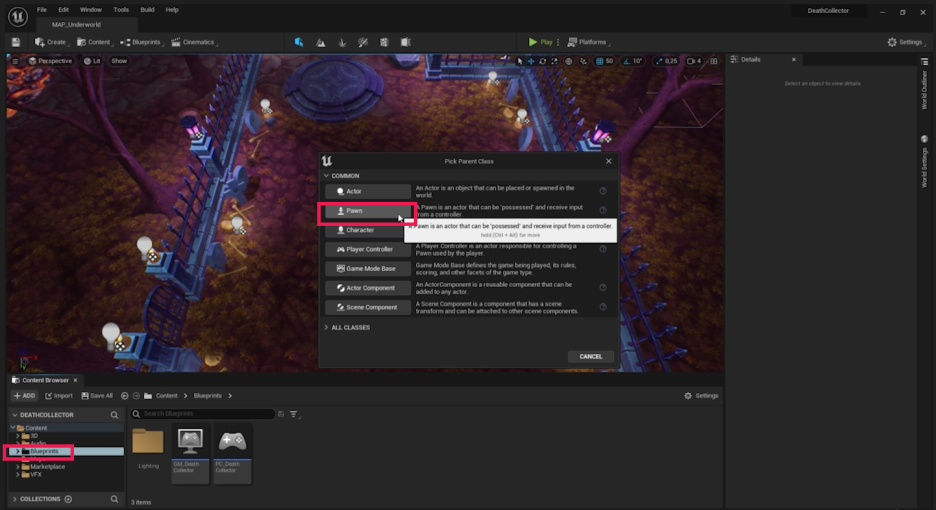The image size is (936, 510).
Task: Open the Perspective view mode dropdown
Action: (x=50, y=61)
